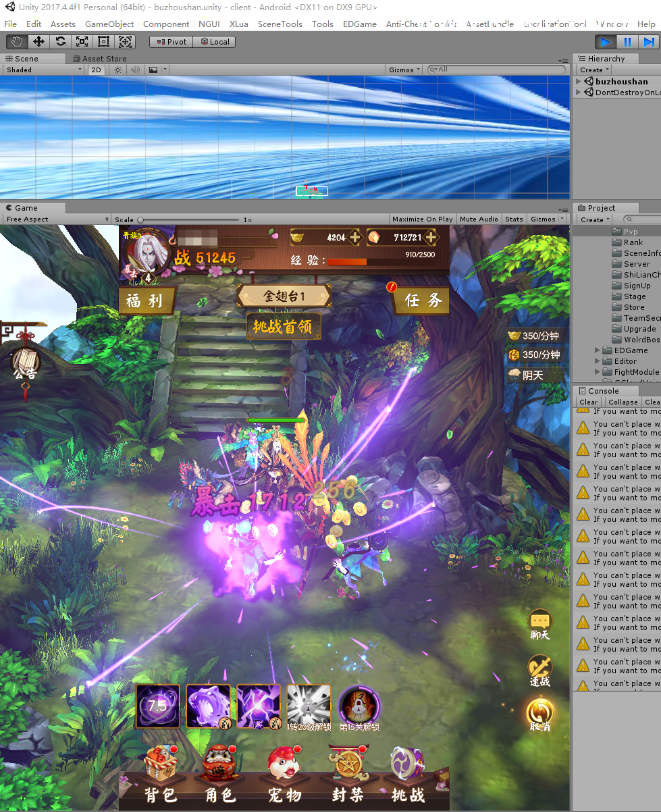Select the Rect transform tool

pos(104,41)
